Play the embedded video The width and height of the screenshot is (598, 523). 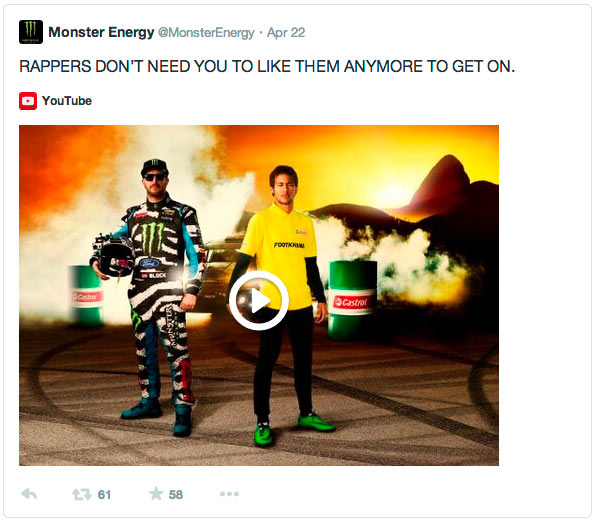259,301
